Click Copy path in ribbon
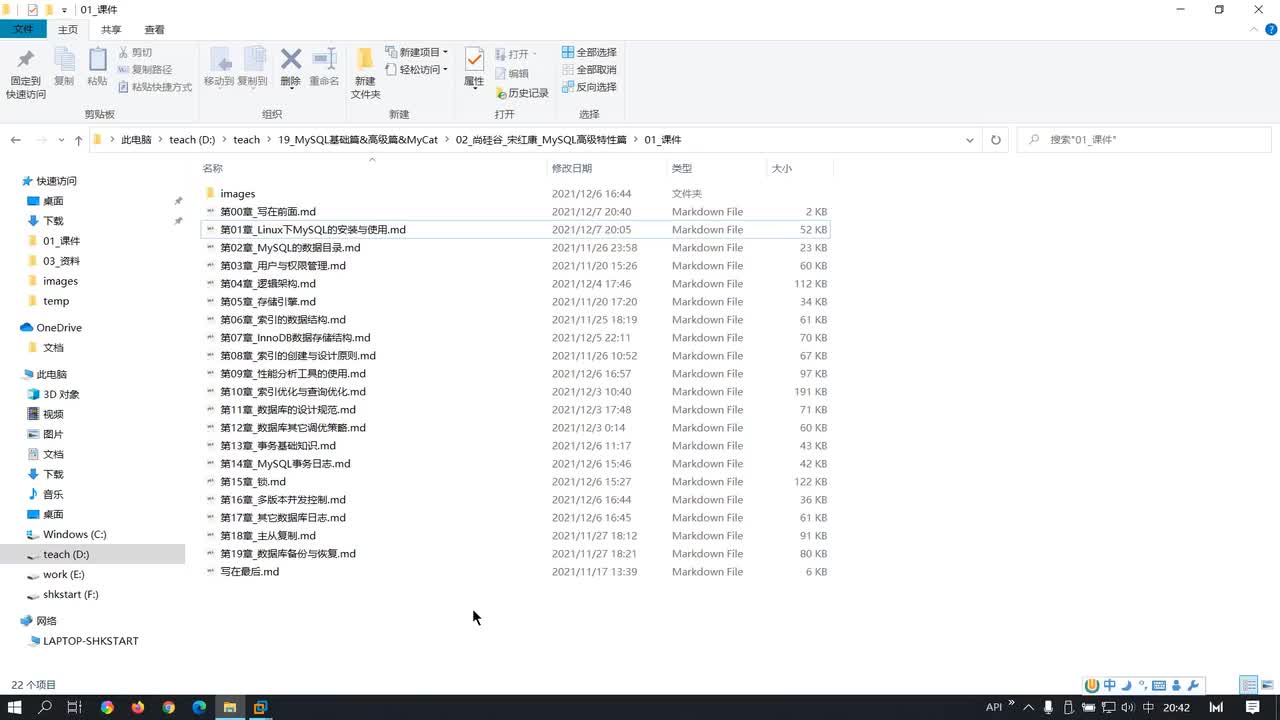The image size is (1280, 720). point(145,70)
